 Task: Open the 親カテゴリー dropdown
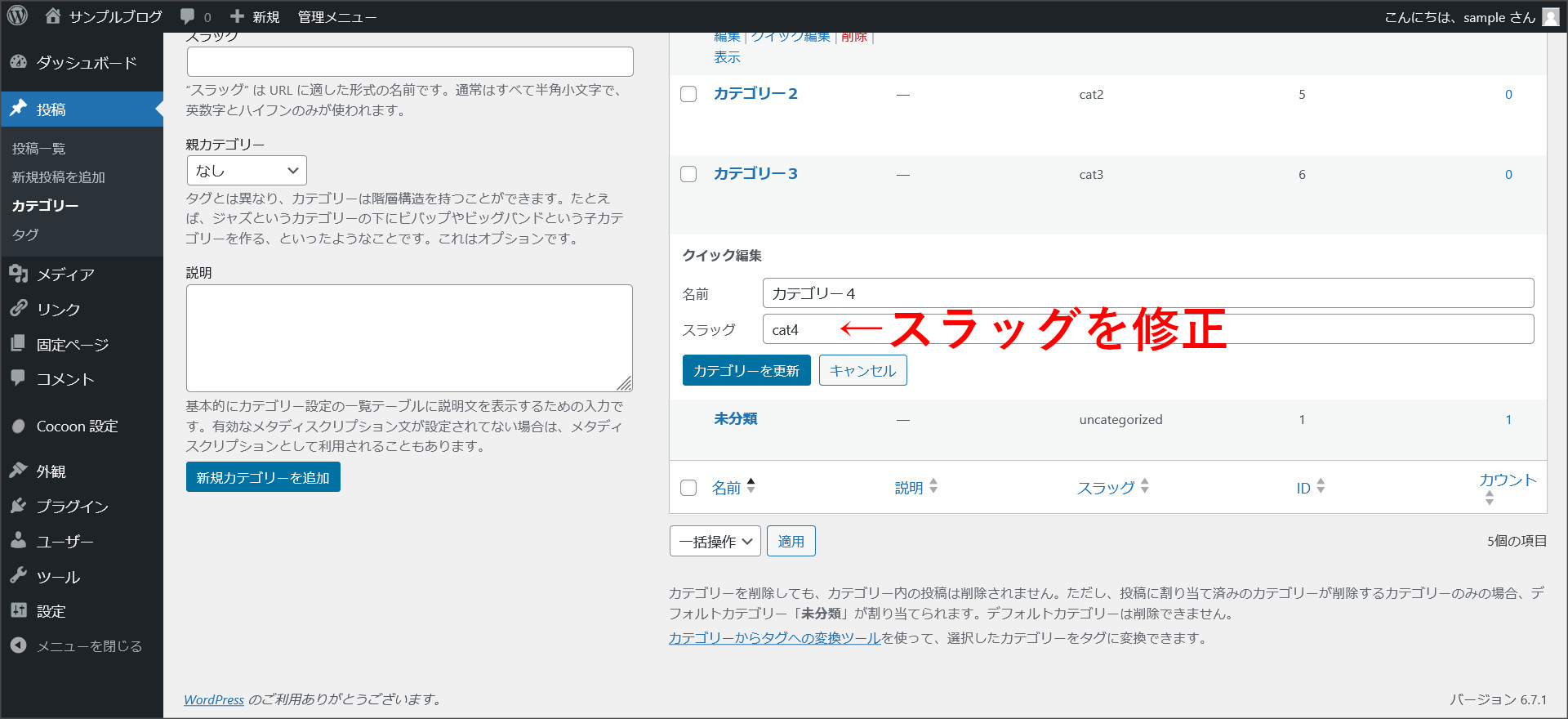click(x=247, y=171)
